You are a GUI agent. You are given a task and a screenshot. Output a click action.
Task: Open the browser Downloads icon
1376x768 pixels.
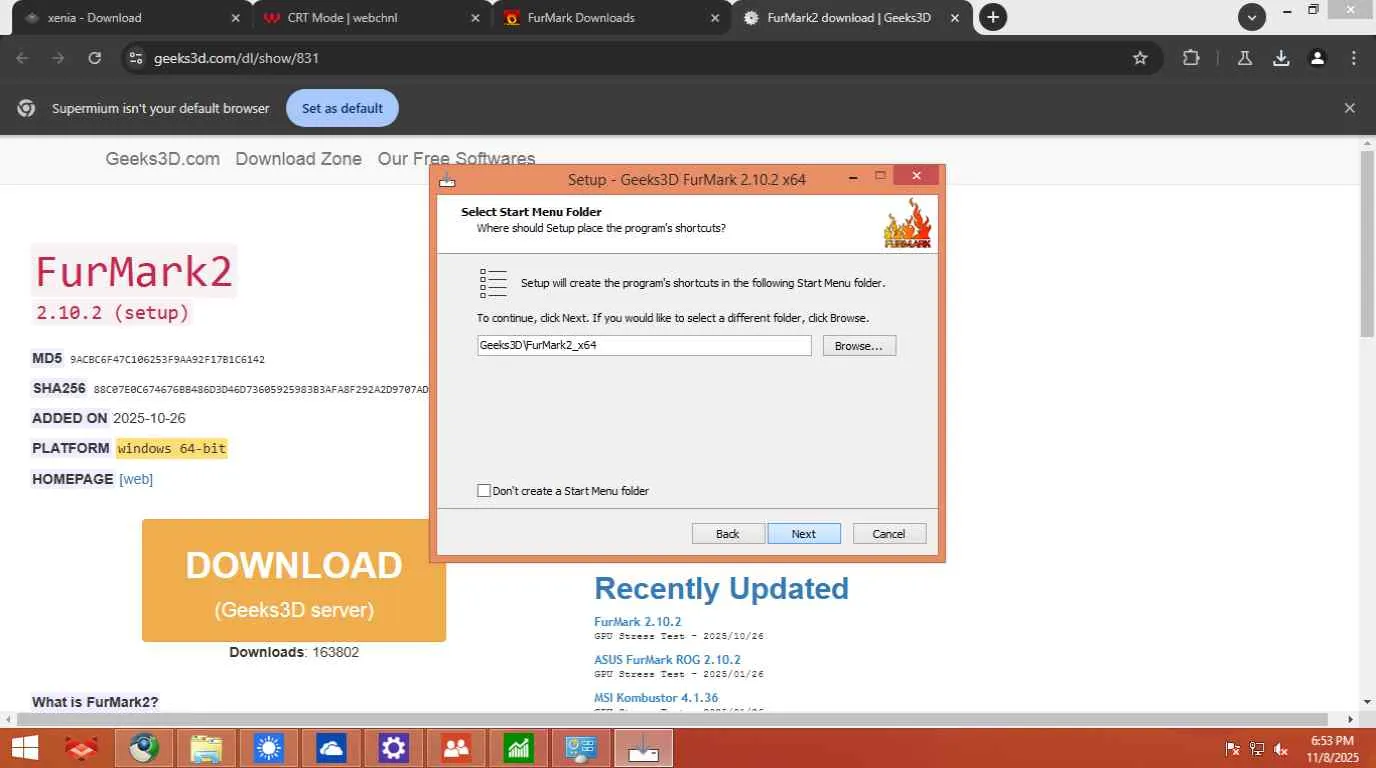[x=1281, y=58]
